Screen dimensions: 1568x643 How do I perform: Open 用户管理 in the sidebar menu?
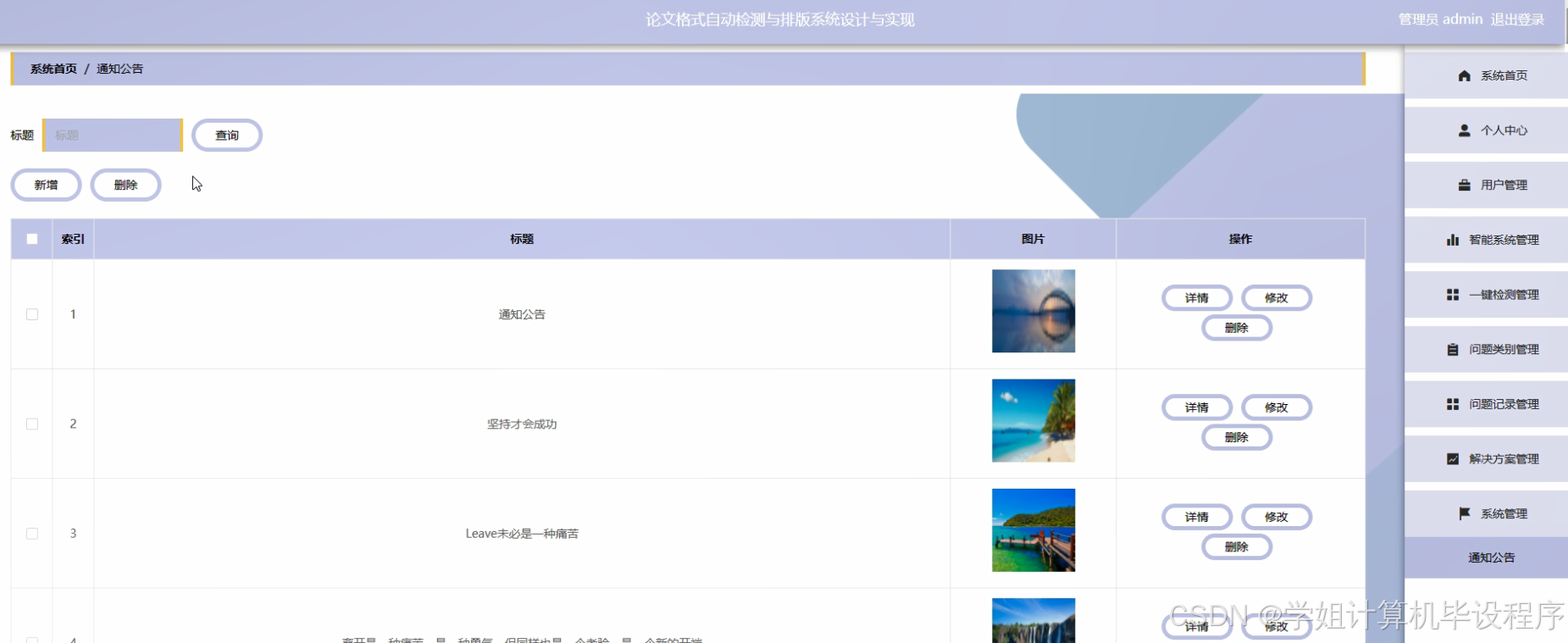click(x=1486, y=185)
